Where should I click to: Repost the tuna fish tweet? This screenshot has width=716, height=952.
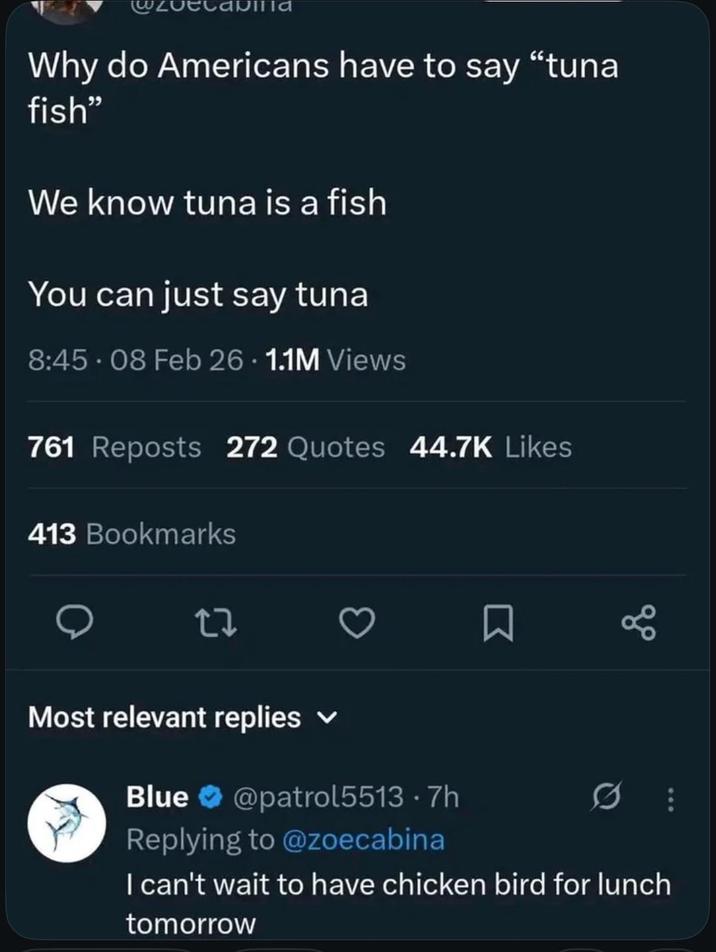pyautogui.click(x=216, y=622)
